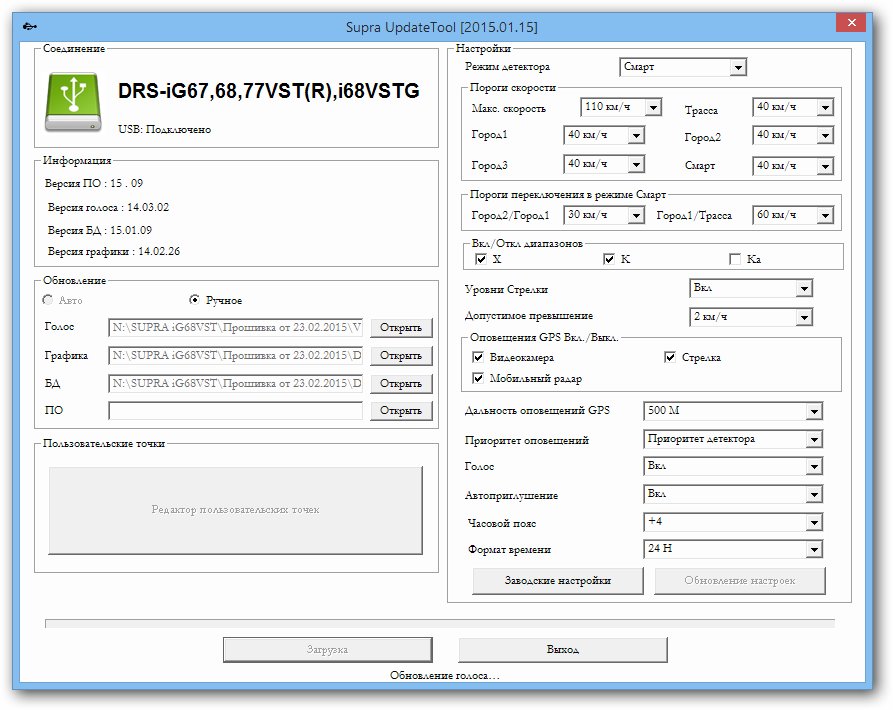Image resolution: width=893 pixels, height=710 pixels.
Task: Click the Выход button
Action: 563,650
